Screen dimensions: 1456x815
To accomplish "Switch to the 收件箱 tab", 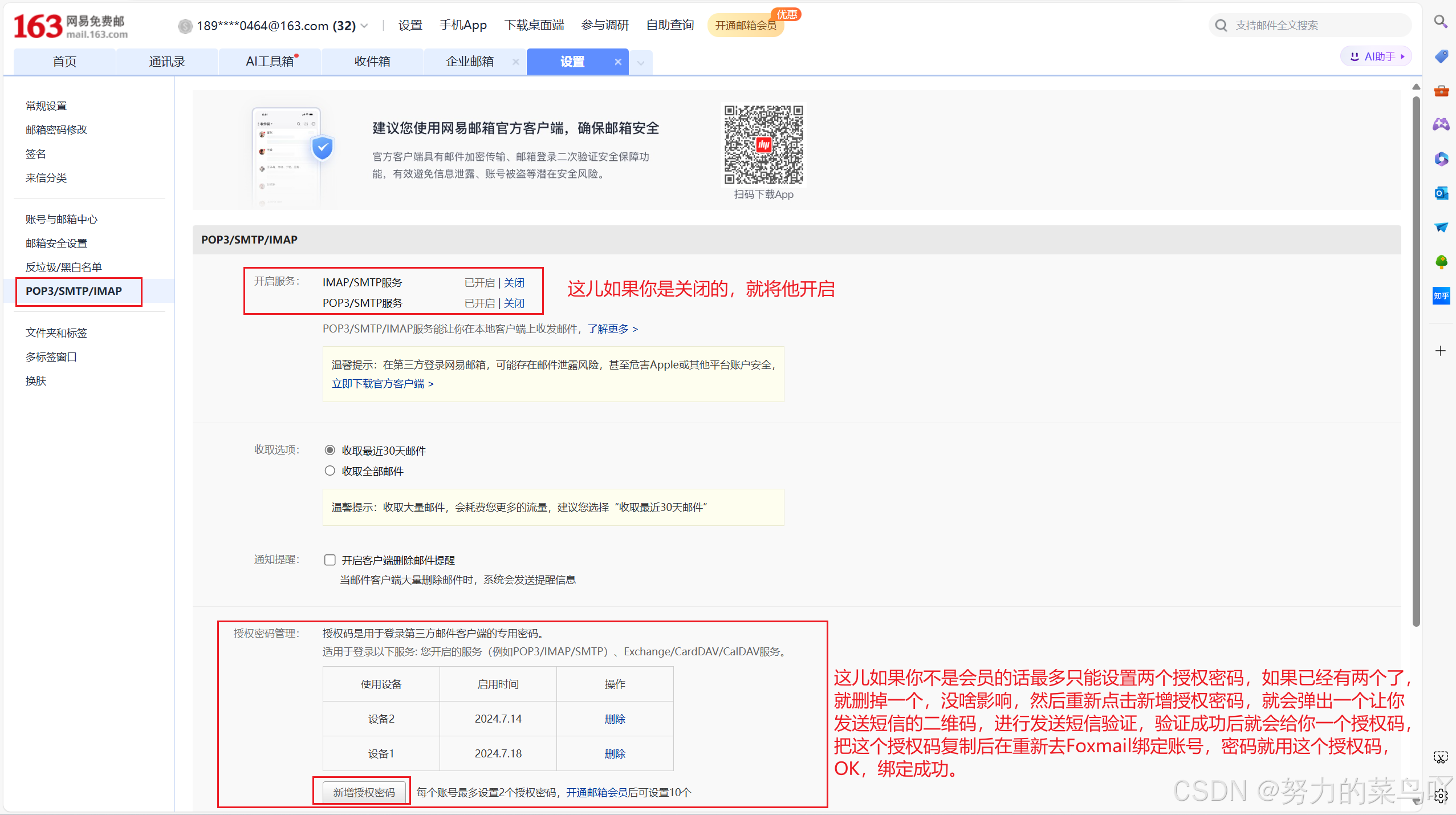I will [372, 62].
